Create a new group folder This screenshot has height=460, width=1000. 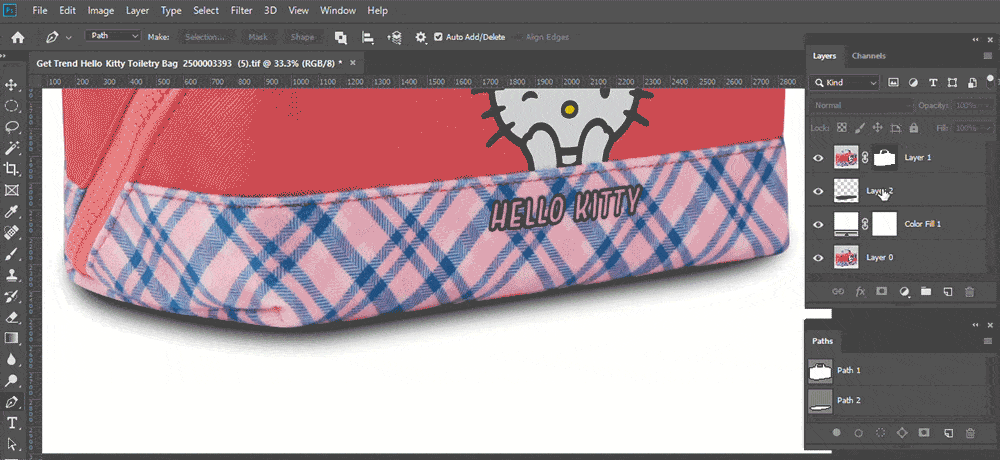click(x=925, y=292)
